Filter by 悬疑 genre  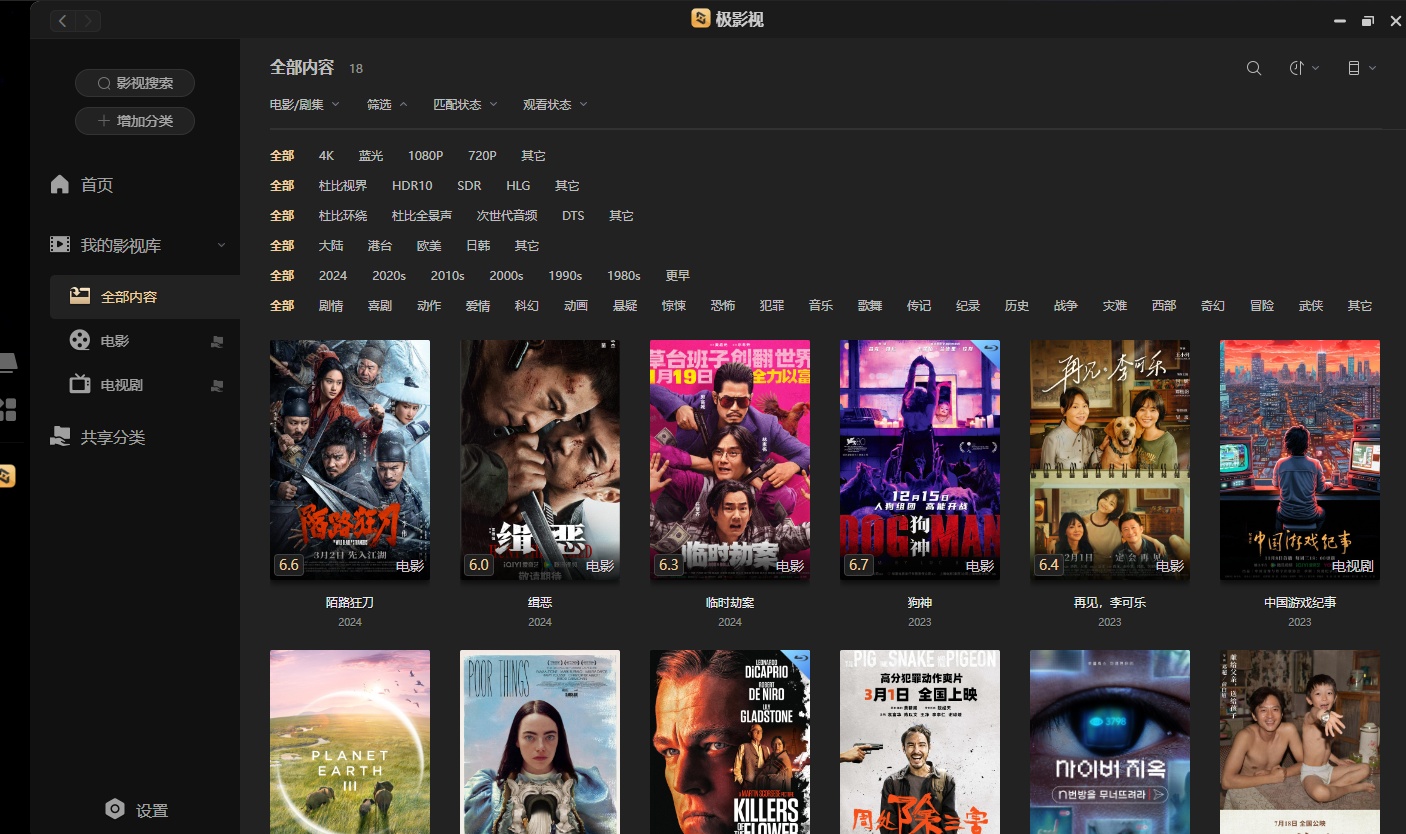[625, 306]
